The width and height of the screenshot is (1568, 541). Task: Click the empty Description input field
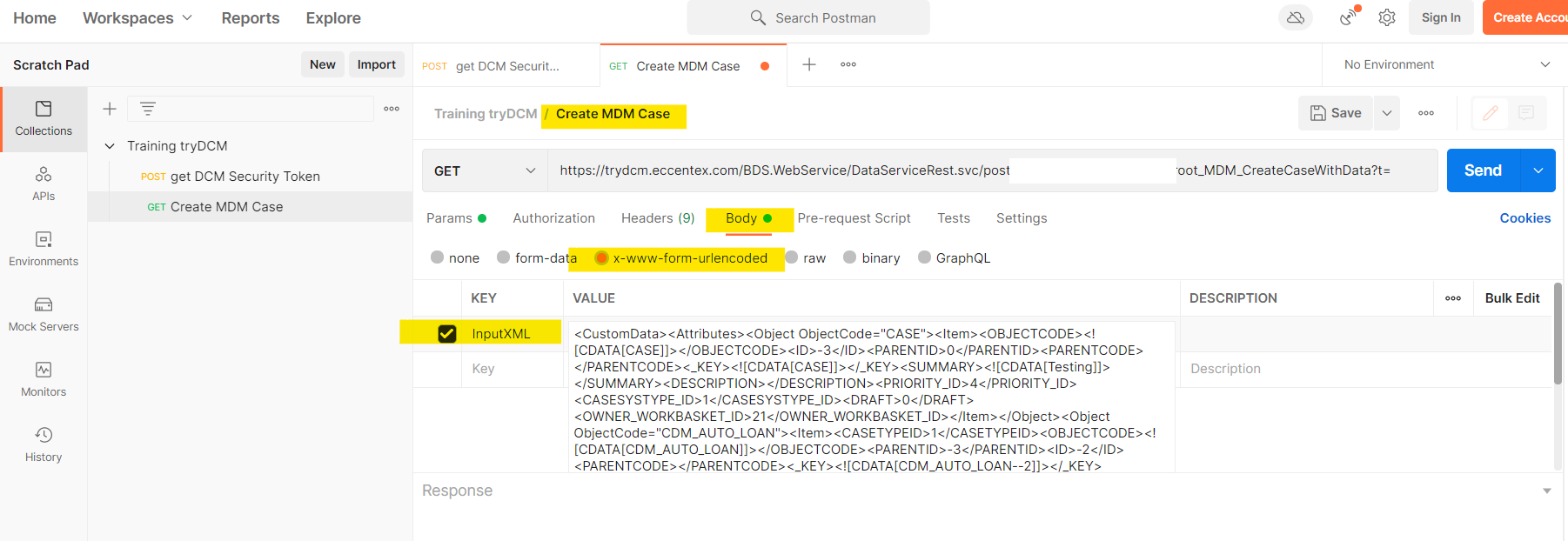(1366, 369)
